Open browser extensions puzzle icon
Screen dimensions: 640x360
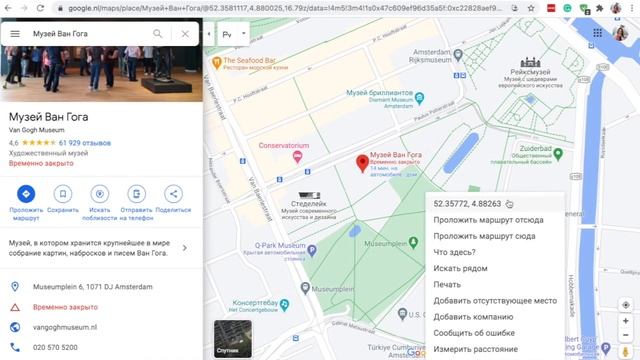point(600,8)
